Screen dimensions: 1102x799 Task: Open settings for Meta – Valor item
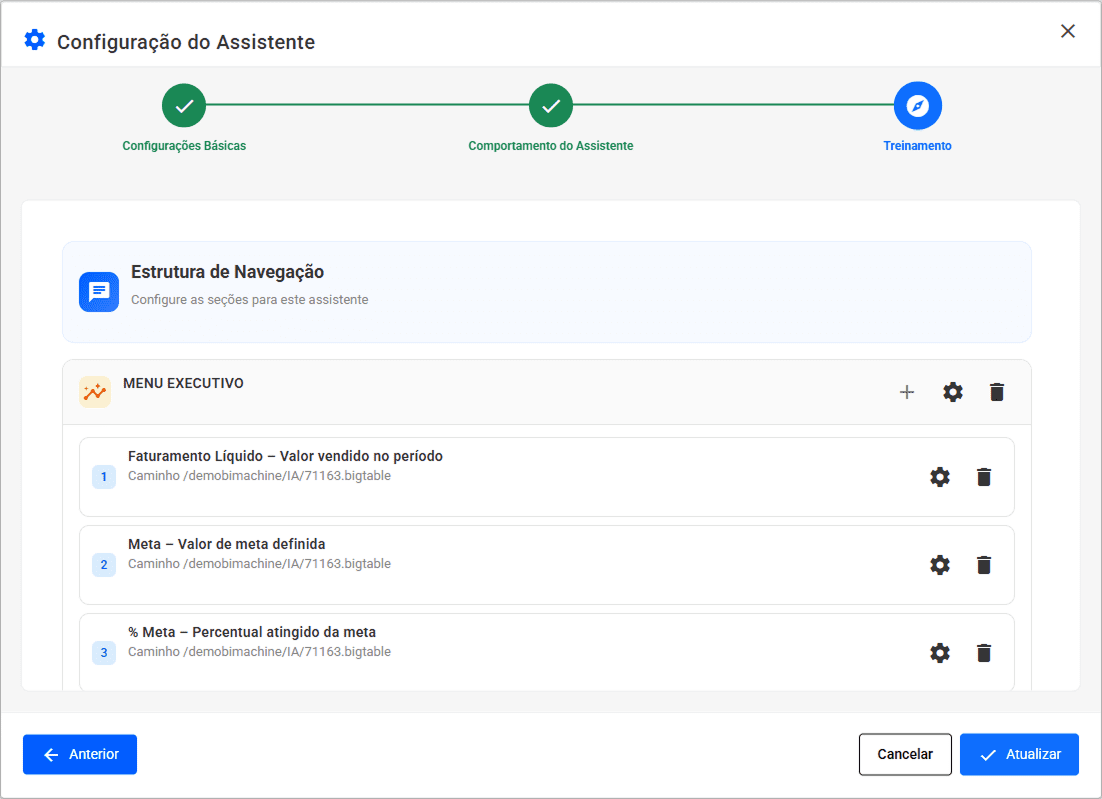[x=940, y=565]
